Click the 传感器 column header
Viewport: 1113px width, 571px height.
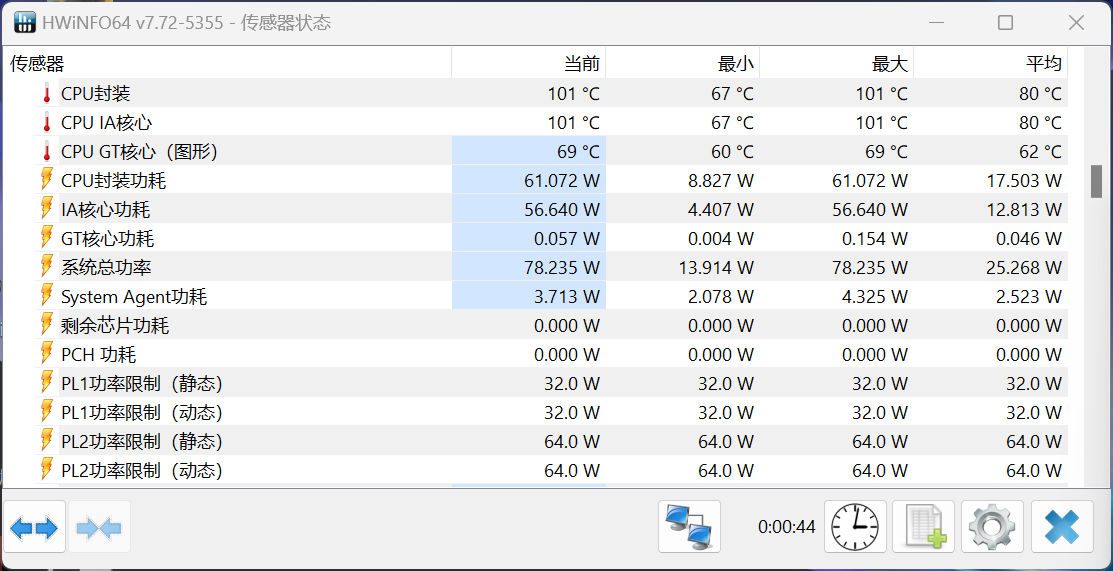click(227, 64)
